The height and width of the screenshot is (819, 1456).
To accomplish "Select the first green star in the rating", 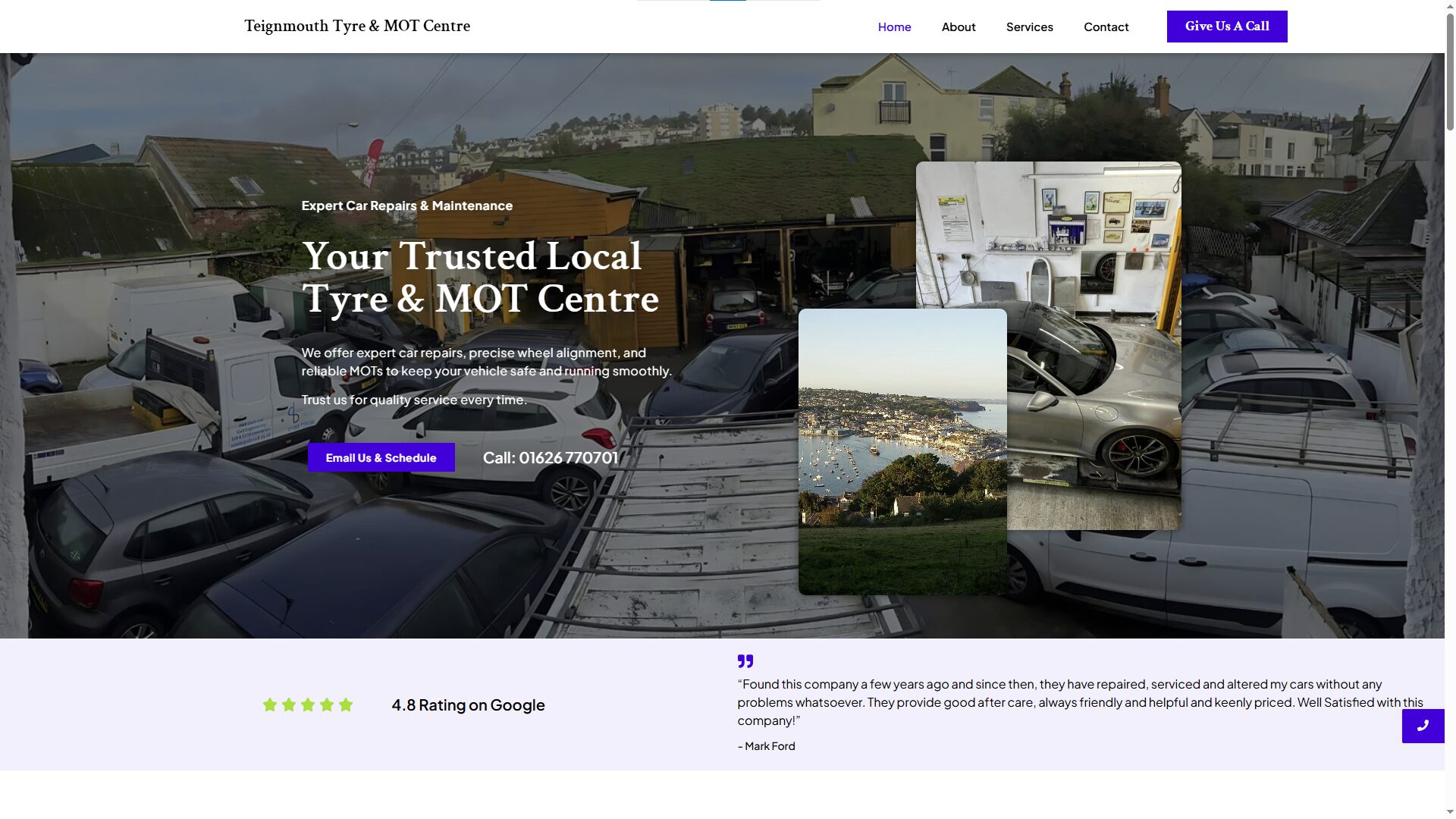I will click(x=269, y=704).
